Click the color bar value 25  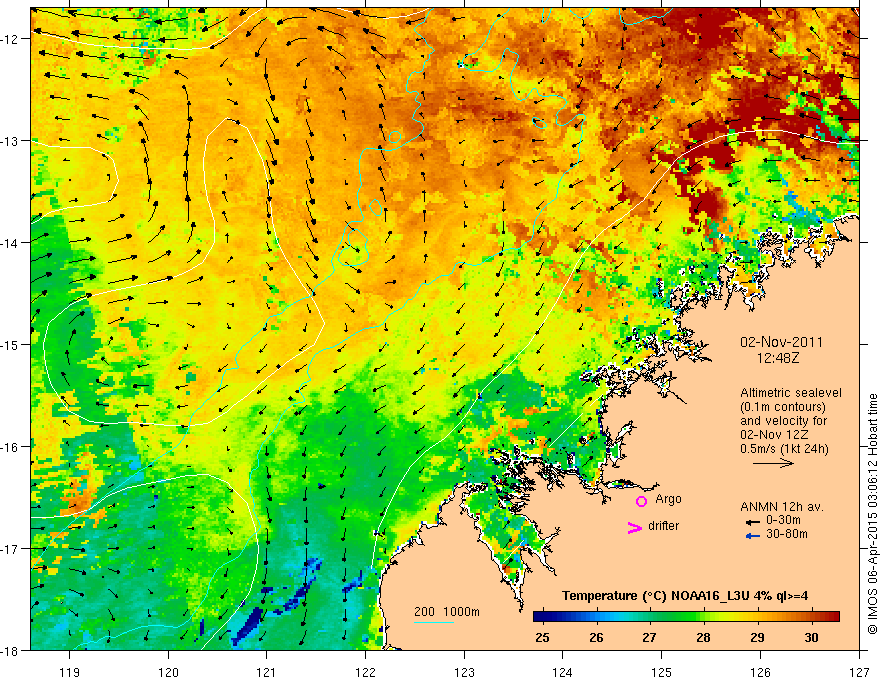[x=542, y=637]
